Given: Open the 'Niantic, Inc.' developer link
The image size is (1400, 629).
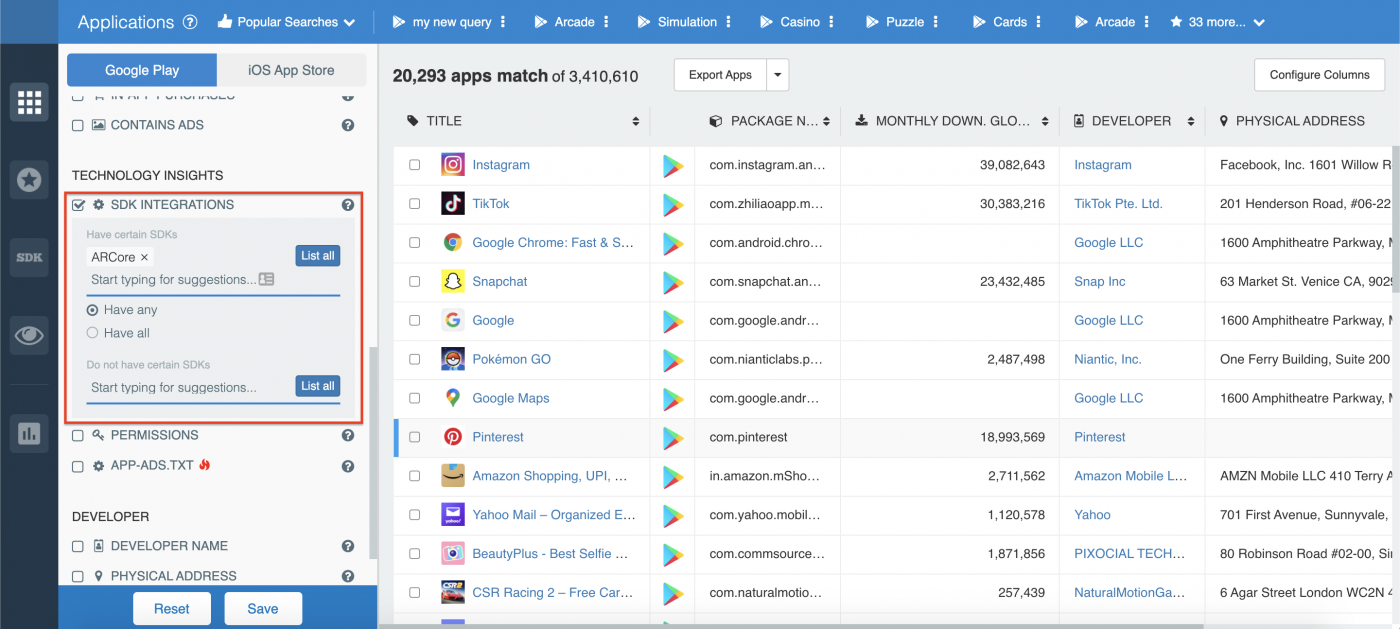Looking at the screenshot, I should (x=1108, y=358).
